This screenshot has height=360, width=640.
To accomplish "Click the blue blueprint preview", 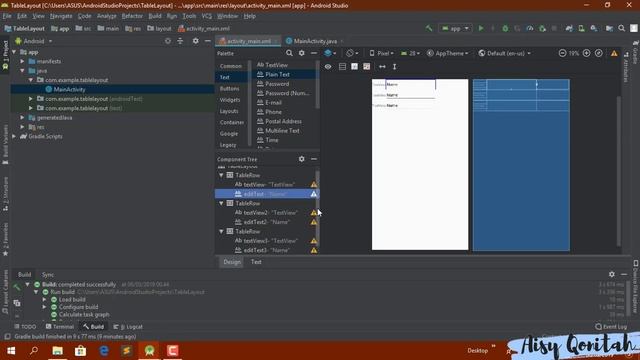I will pos(521,164).
